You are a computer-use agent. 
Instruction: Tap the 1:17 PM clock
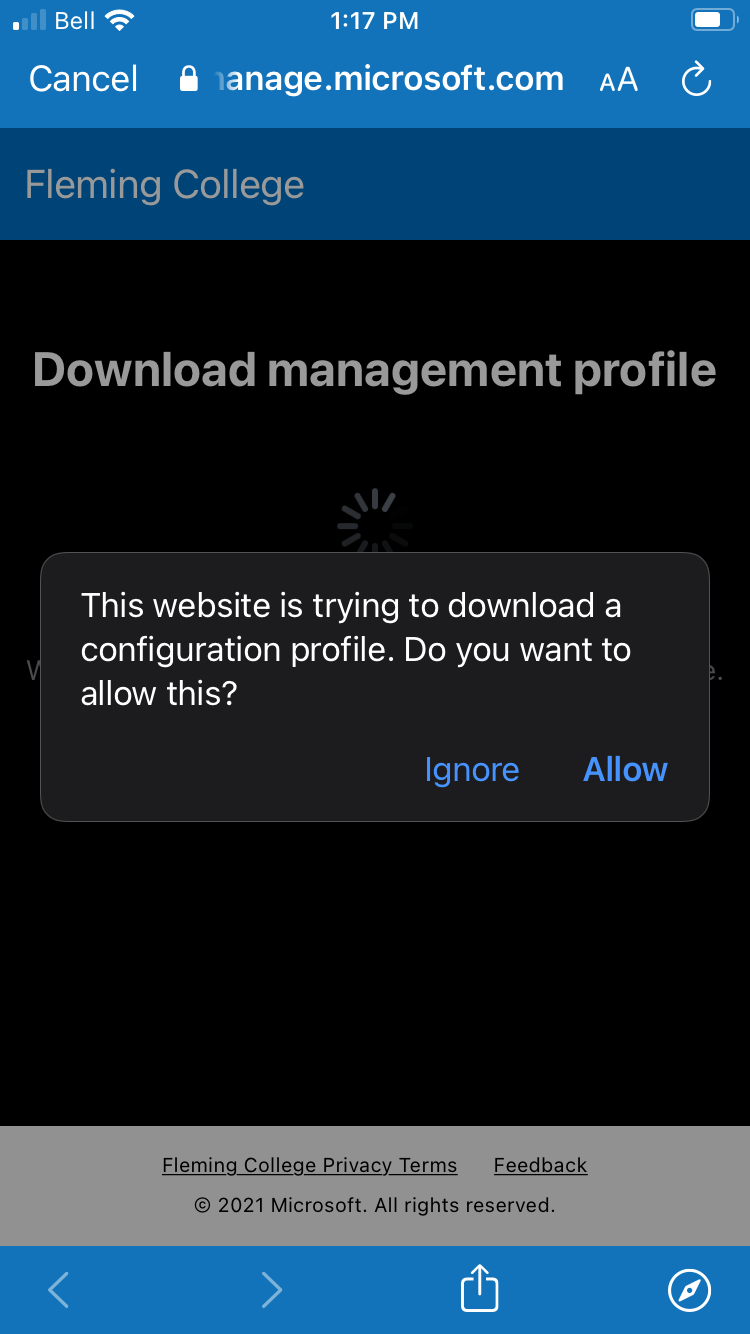point(374,20)
